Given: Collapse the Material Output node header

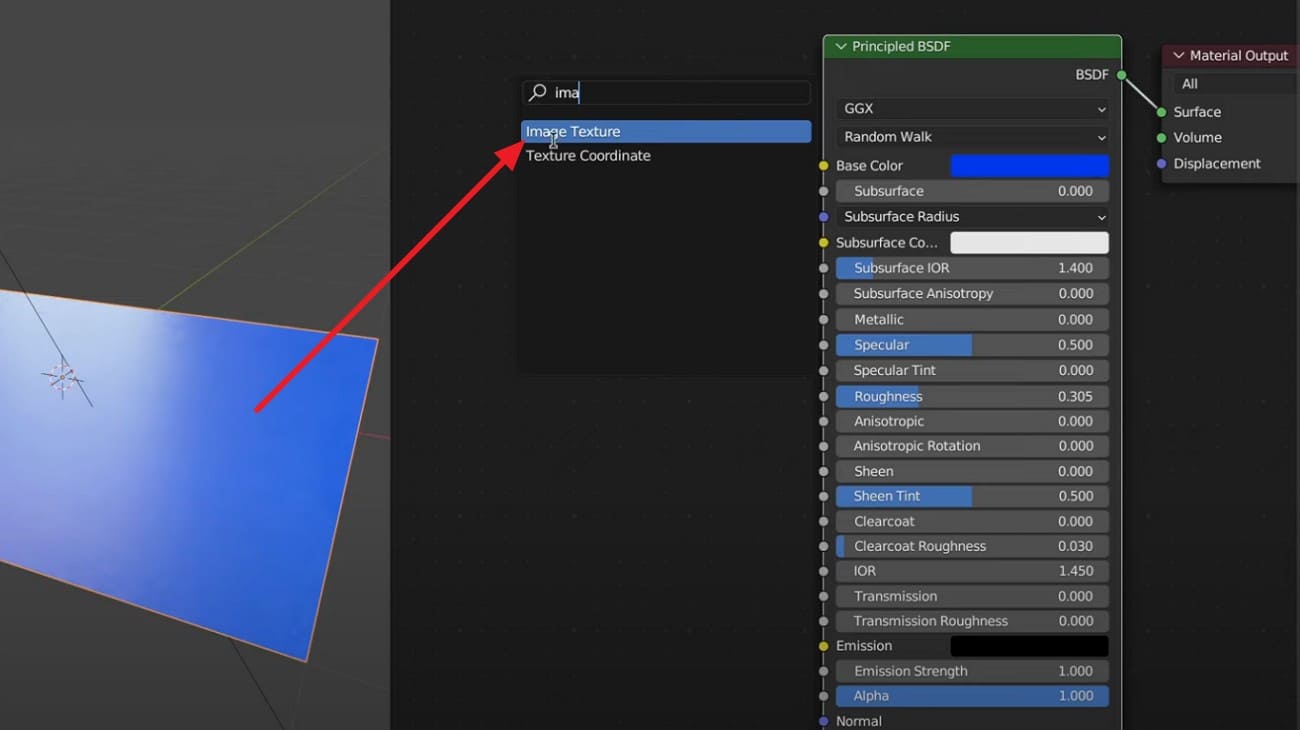Looking at the screenshot, I should coord(1178,55).
